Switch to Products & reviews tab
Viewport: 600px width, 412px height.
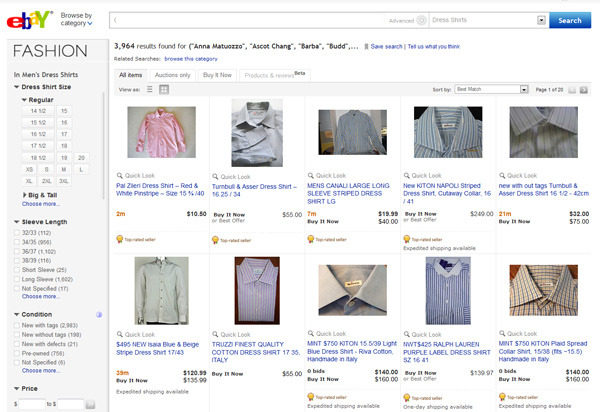pyautogui.click(x=274, y=75)
